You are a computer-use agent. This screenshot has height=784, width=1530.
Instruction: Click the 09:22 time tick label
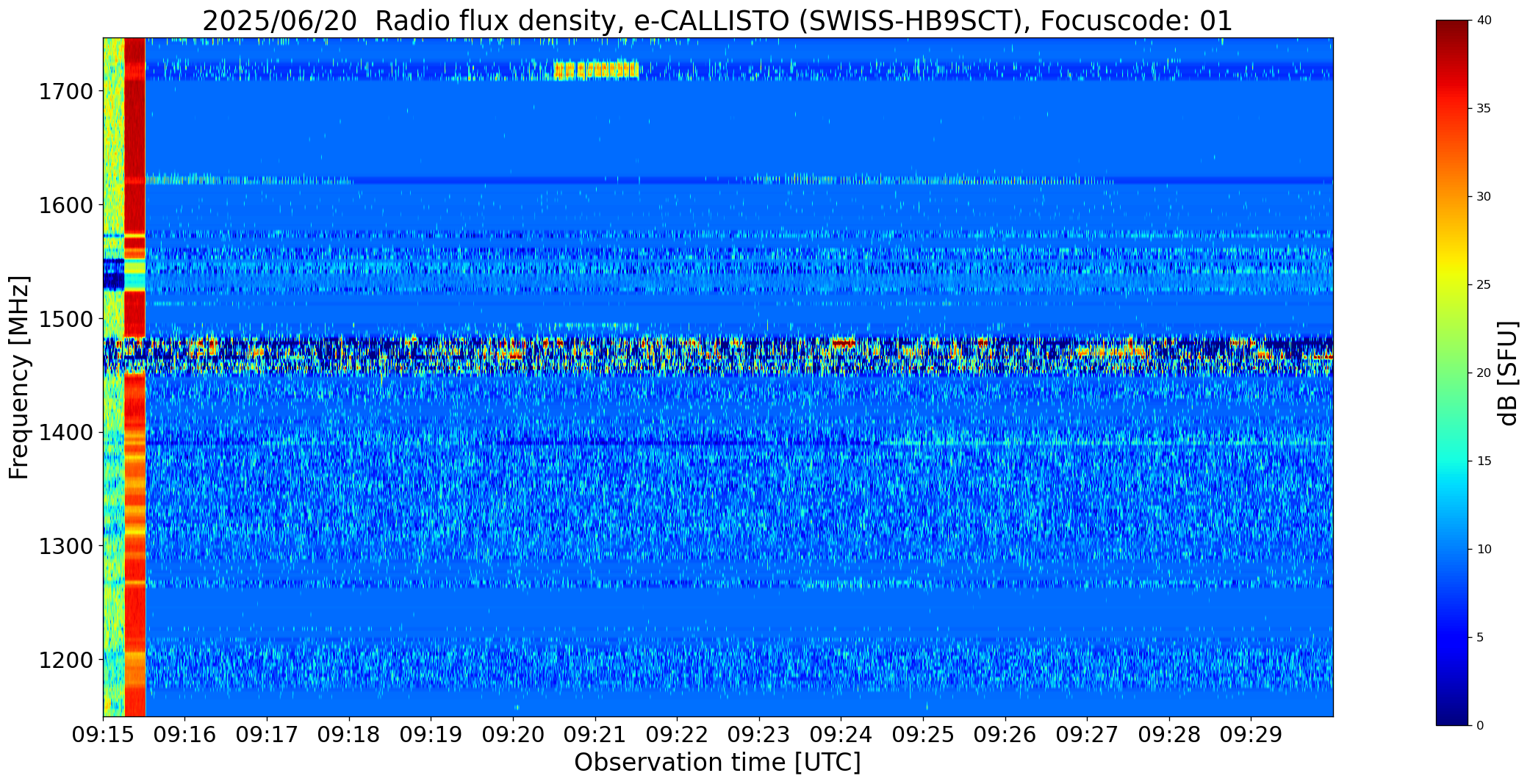coord(677,735)
